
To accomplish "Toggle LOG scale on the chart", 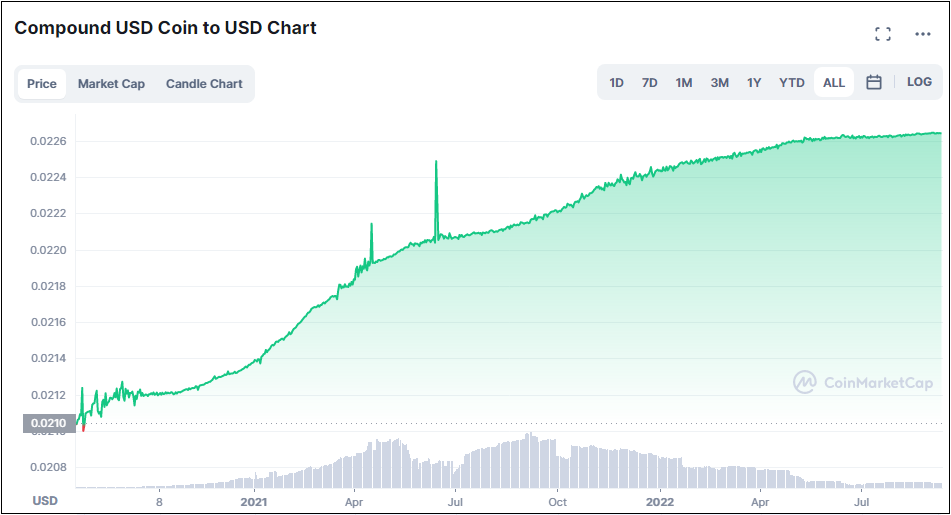I will (x=919, y=83).
